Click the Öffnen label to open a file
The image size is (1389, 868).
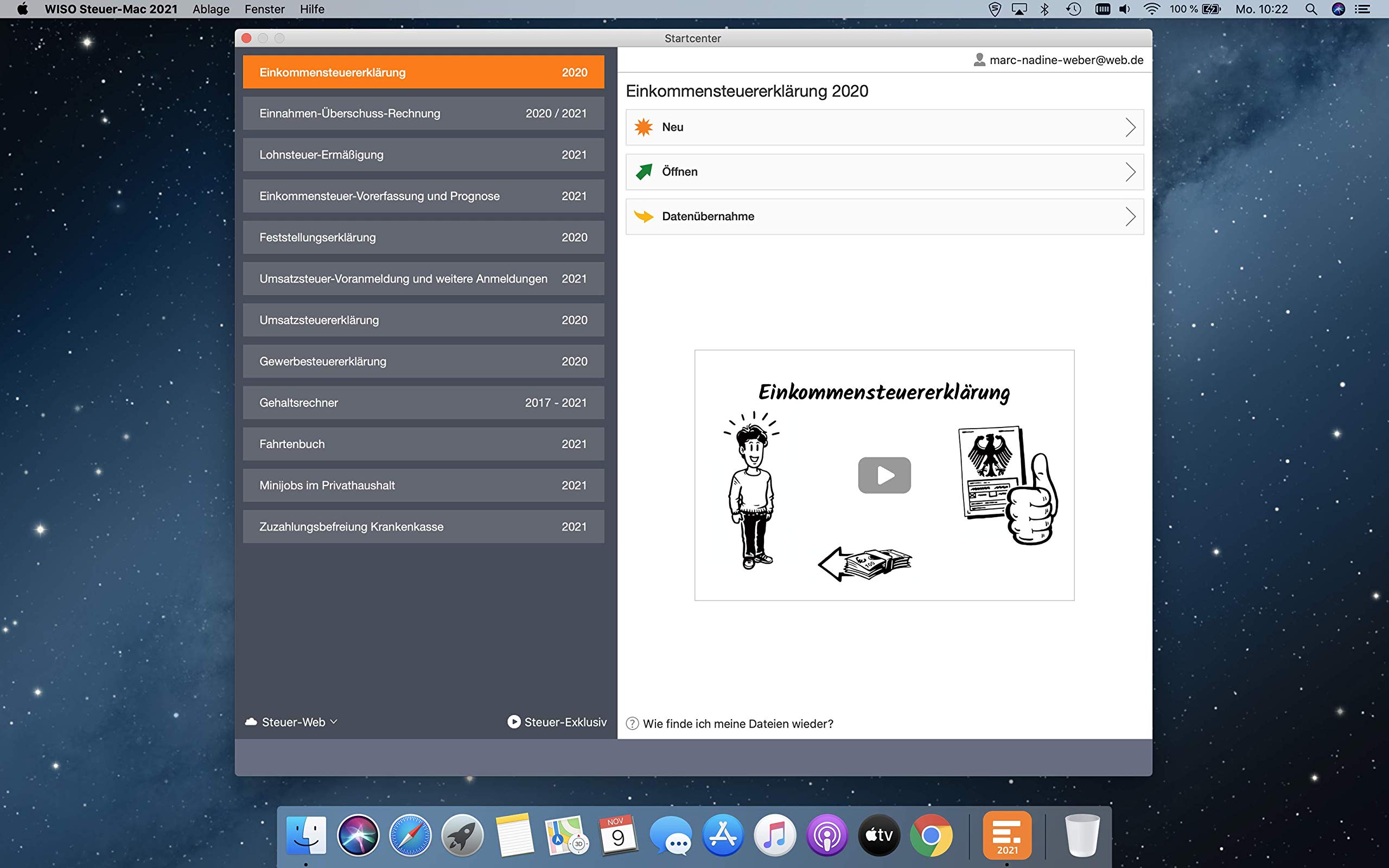click(x=679, y=171)
